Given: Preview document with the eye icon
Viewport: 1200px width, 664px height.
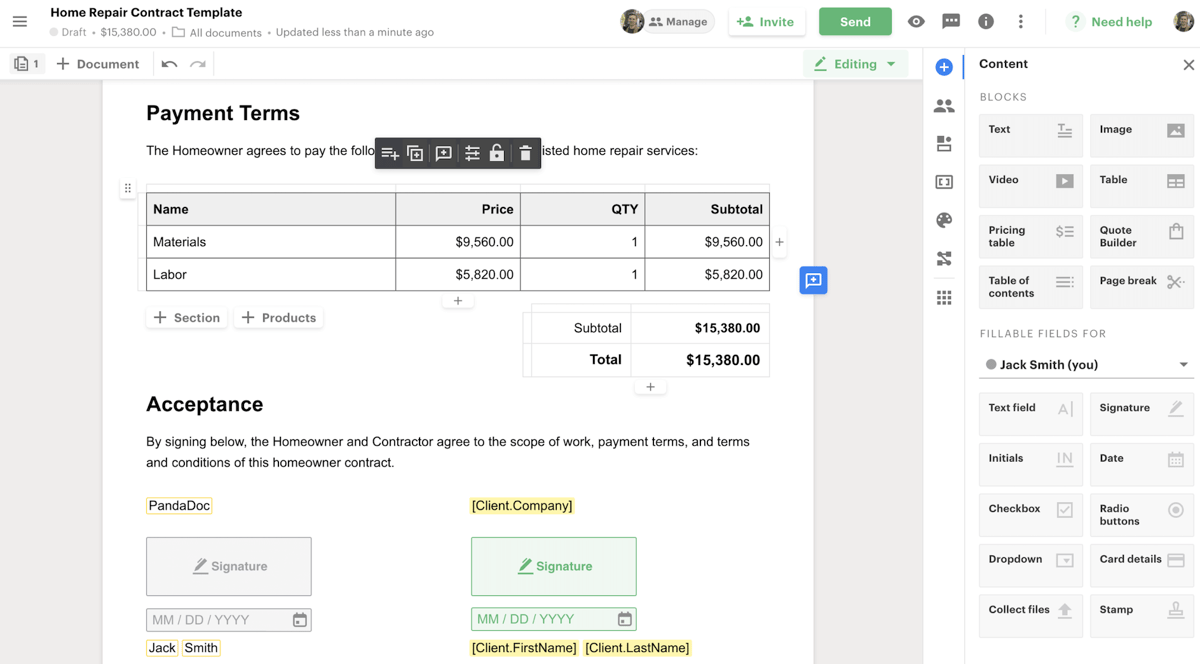Looking at the screenshot, I should [x=916, y=22].
